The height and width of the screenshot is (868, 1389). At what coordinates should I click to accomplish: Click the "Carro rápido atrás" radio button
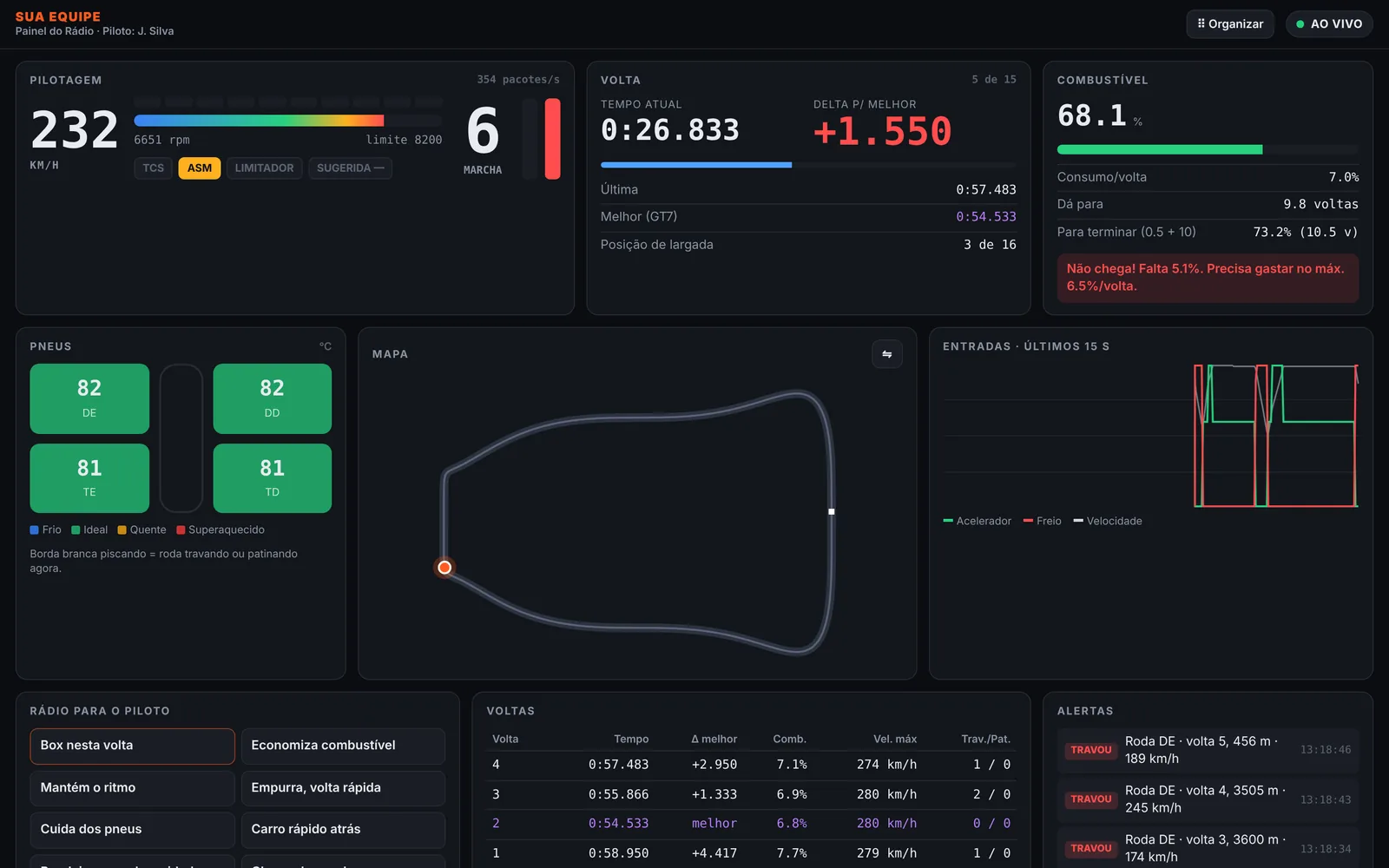click(x=343, y=830)
